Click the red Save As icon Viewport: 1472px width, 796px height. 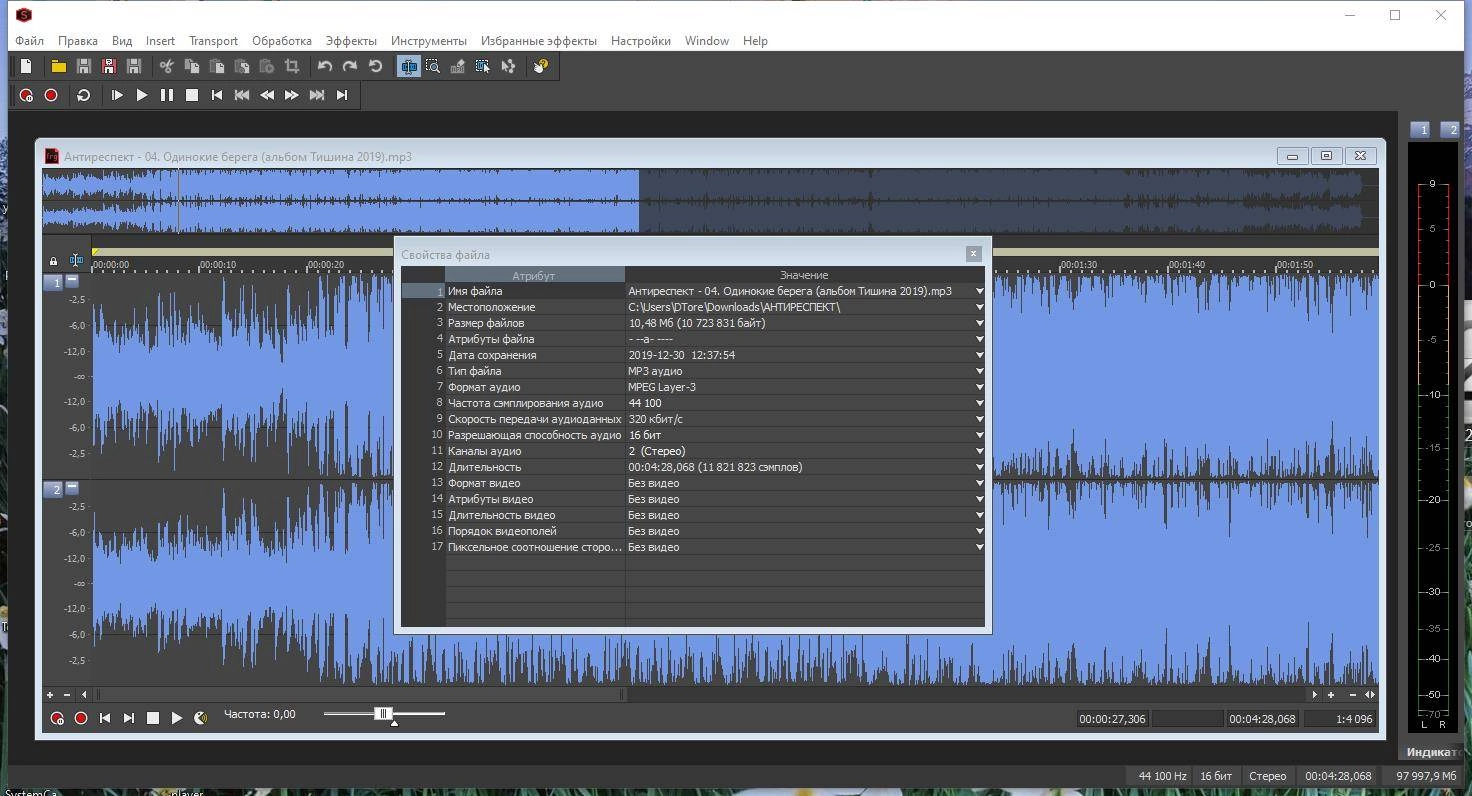[109, 66]
